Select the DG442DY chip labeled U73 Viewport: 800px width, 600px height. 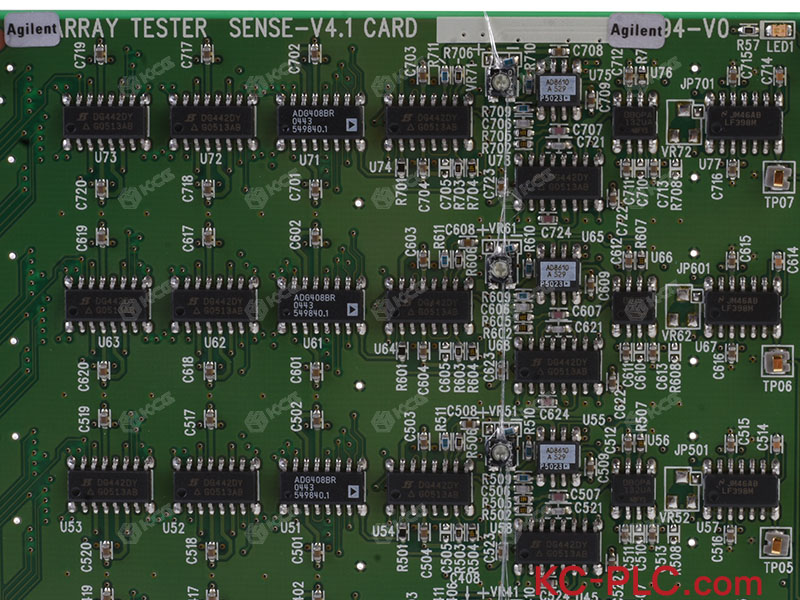106,121
